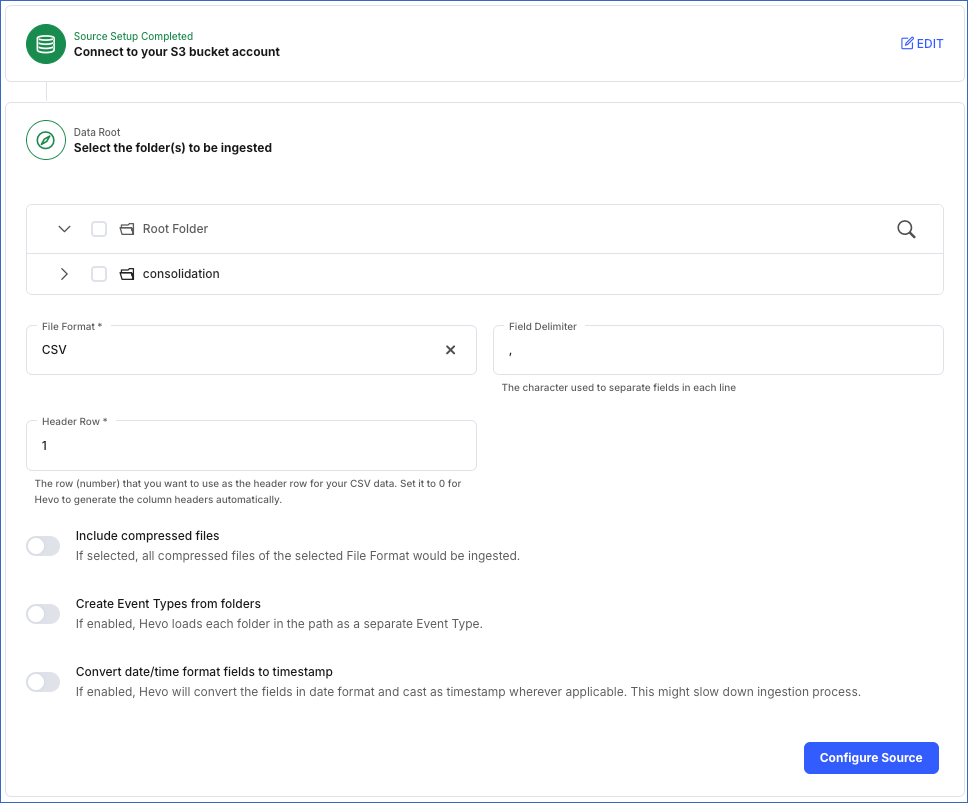The width and height of the screenshot is (968, 803).
Task: Click the Field Delimiter input field
Action: click(x=718, y=350)
